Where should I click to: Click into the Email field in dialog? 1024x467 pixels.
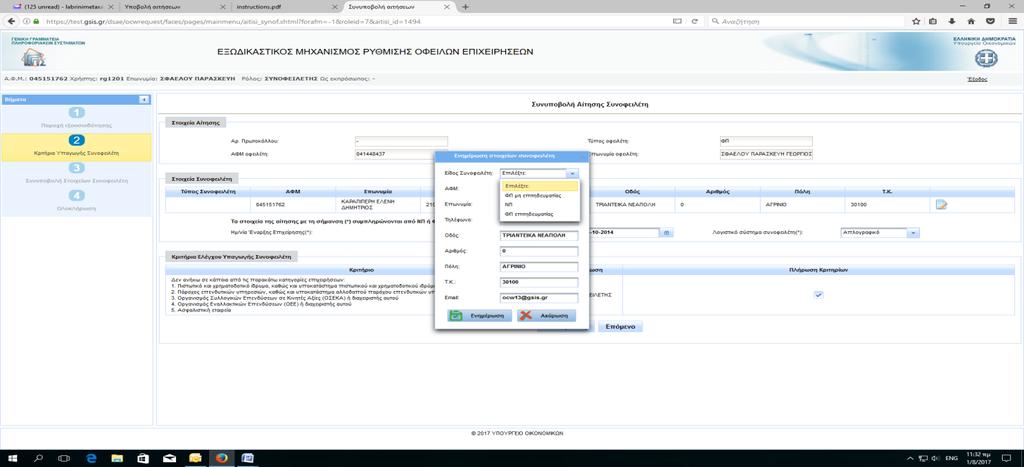(x=539, y=298)
